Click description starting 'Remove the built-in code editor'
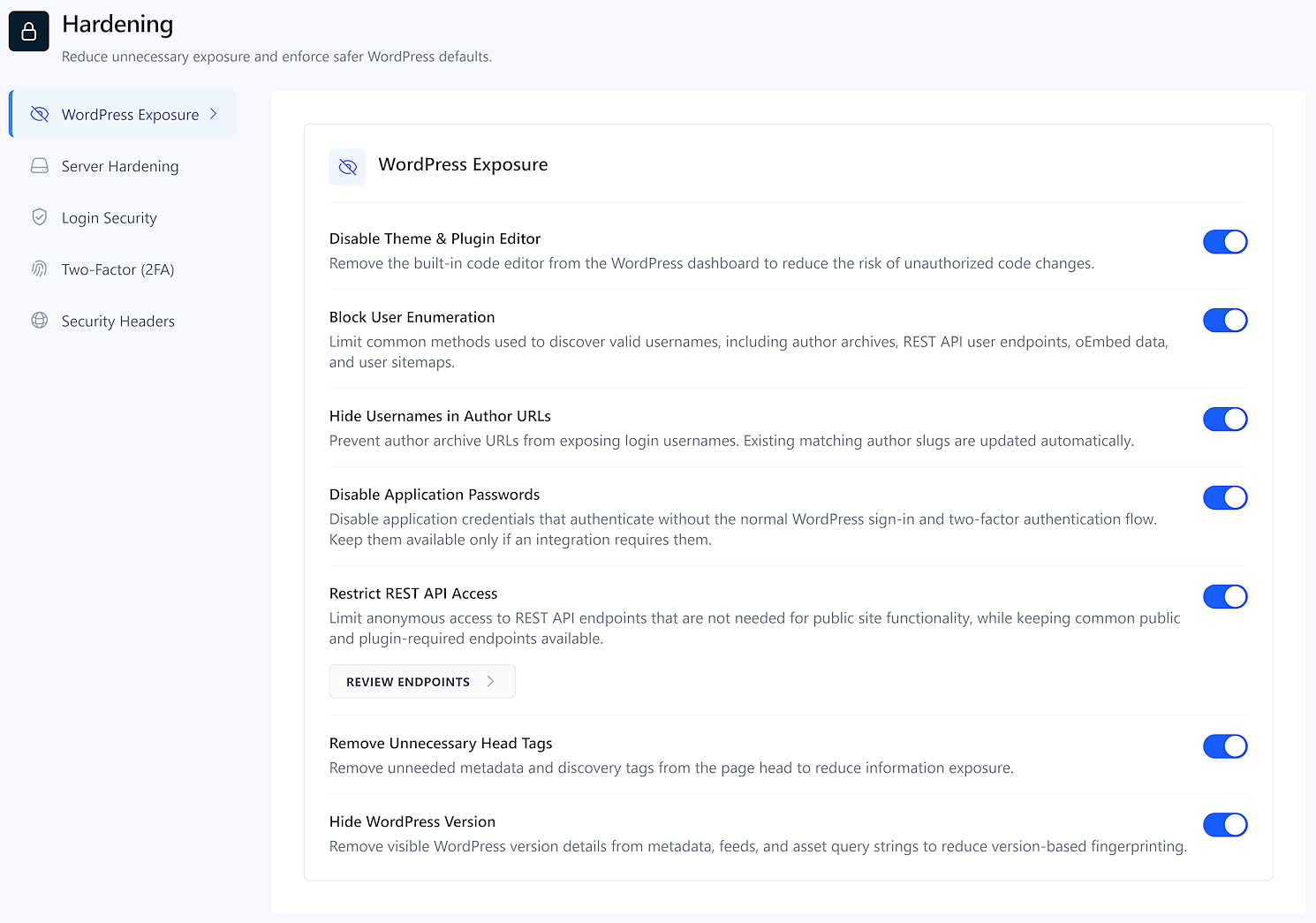Image resolution: width=1316 pixels, height=923 pixels. tap(712, 263)
